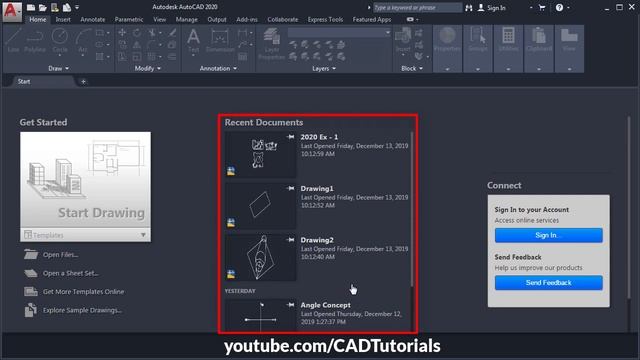
Task: Pin the Angle Concept document
Action: pos(291,304)
